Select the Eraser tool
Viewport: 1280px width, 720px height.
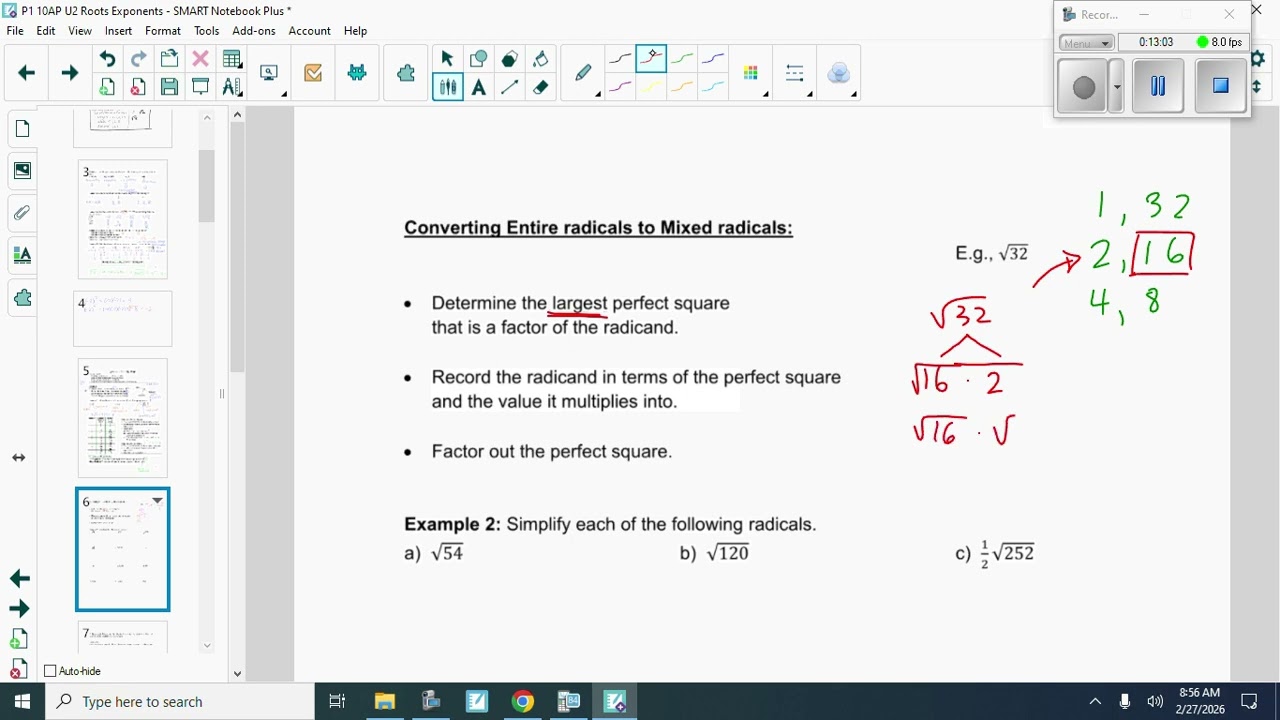(541, 87)
